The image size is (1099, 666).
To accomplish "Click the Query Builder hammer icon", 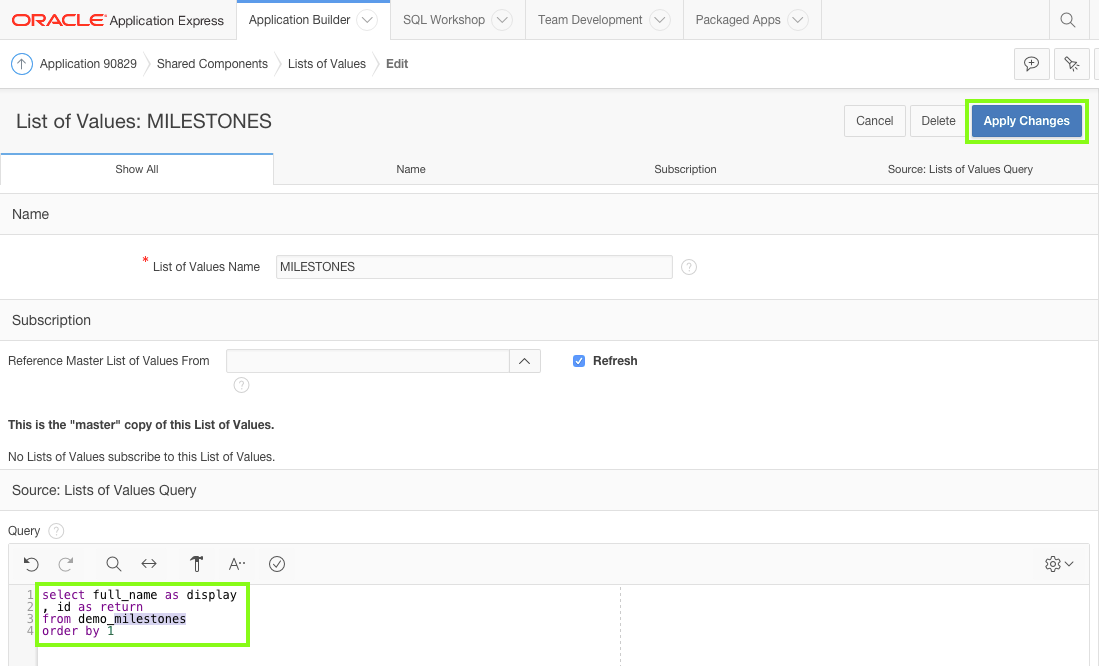I will (196, 564).
